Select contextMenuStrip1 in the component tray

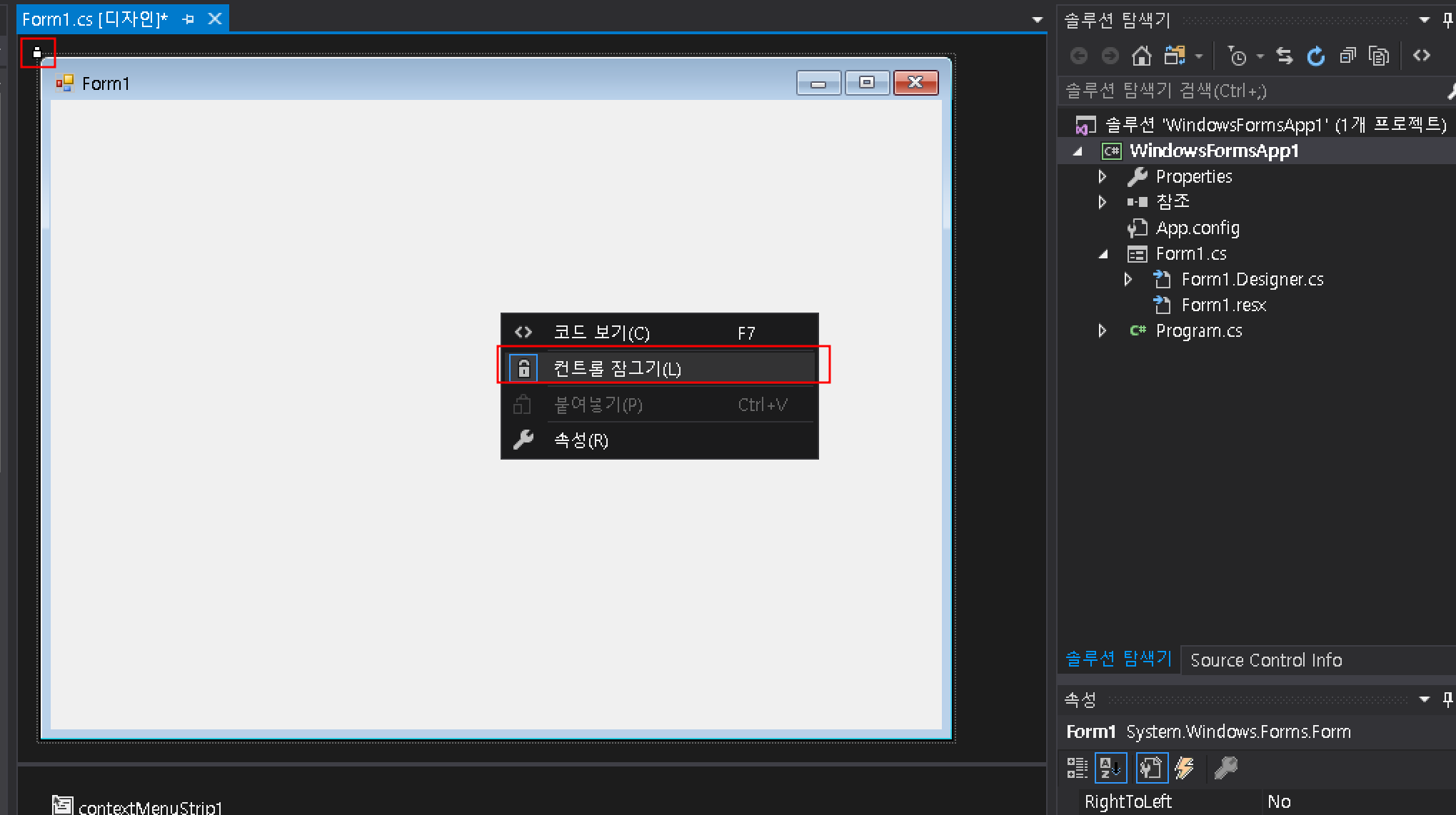pos(149,807)
